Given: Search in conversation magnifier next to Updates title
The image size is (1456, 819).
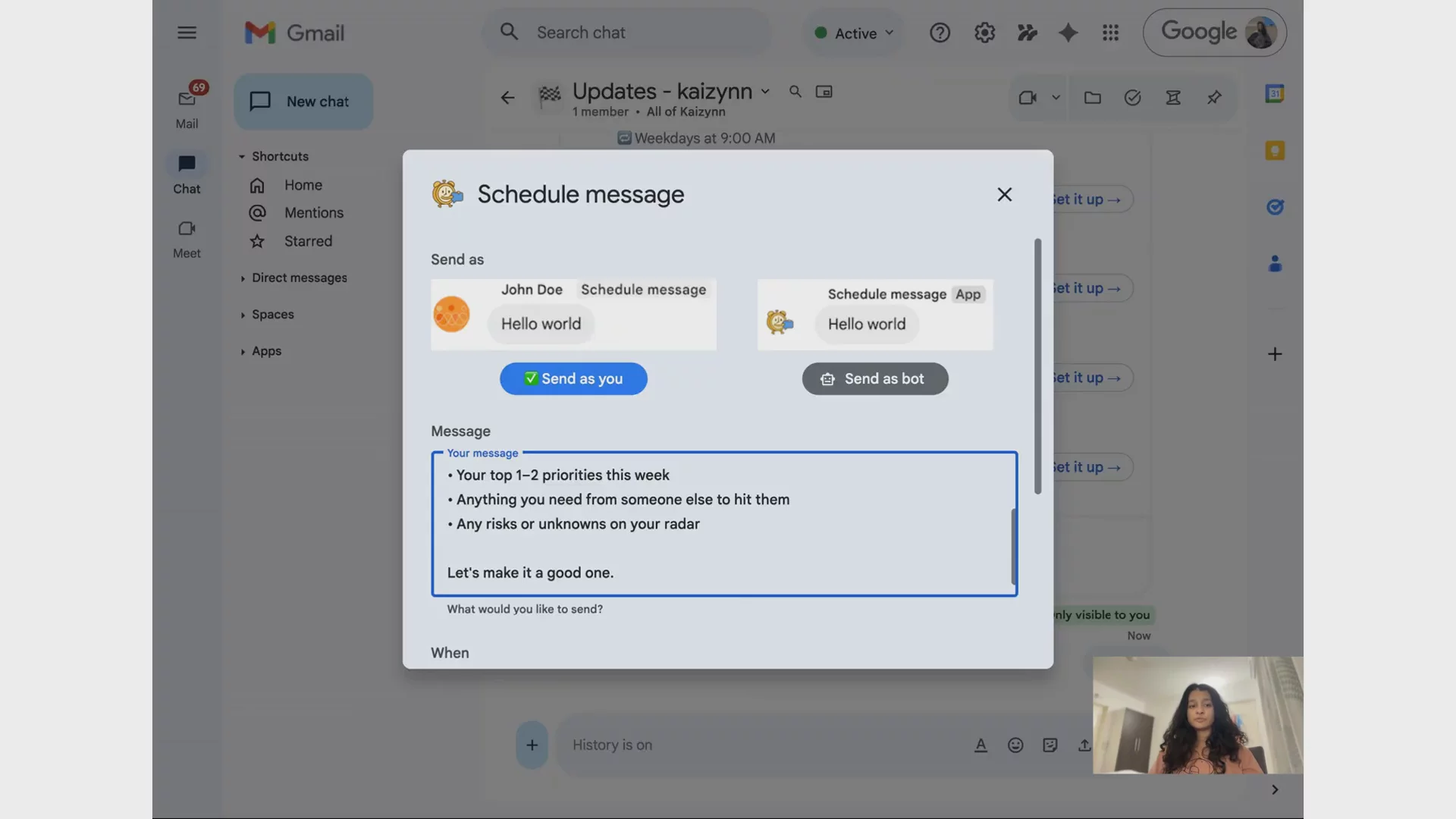Looking at the screenshot, I should (795, 92).
